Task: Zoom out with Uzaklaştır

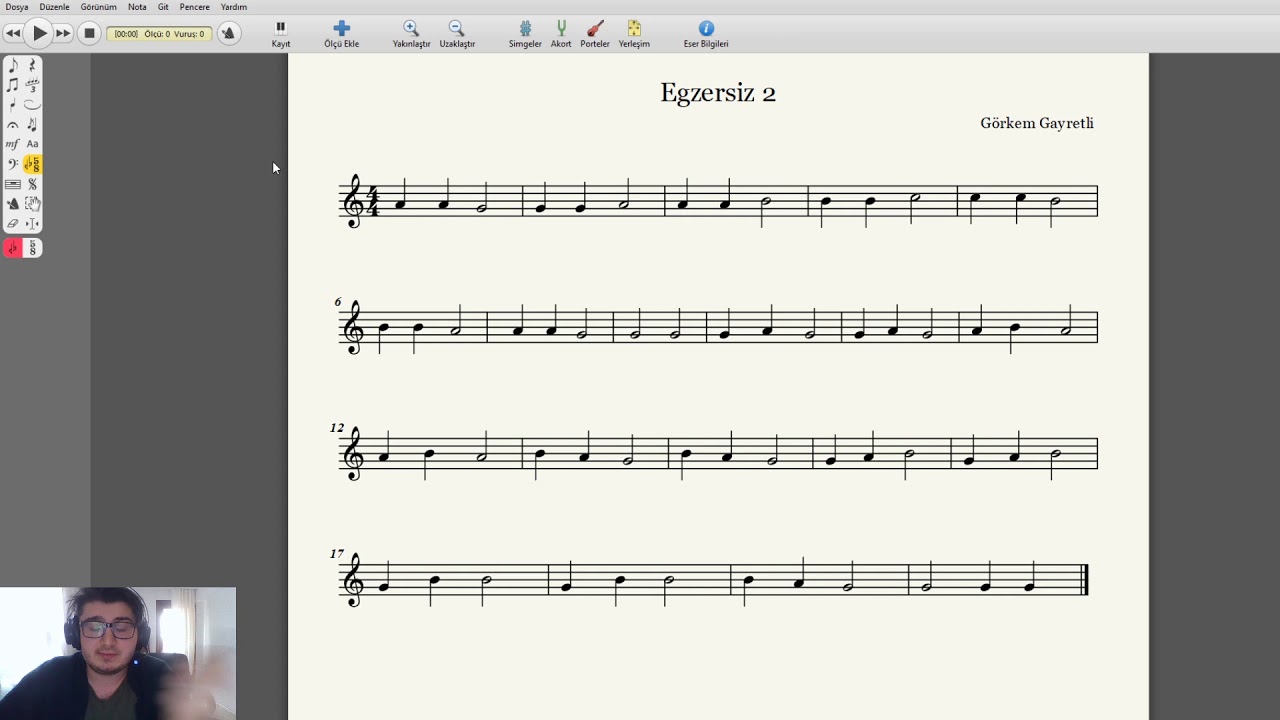Action: coord(457,34)
